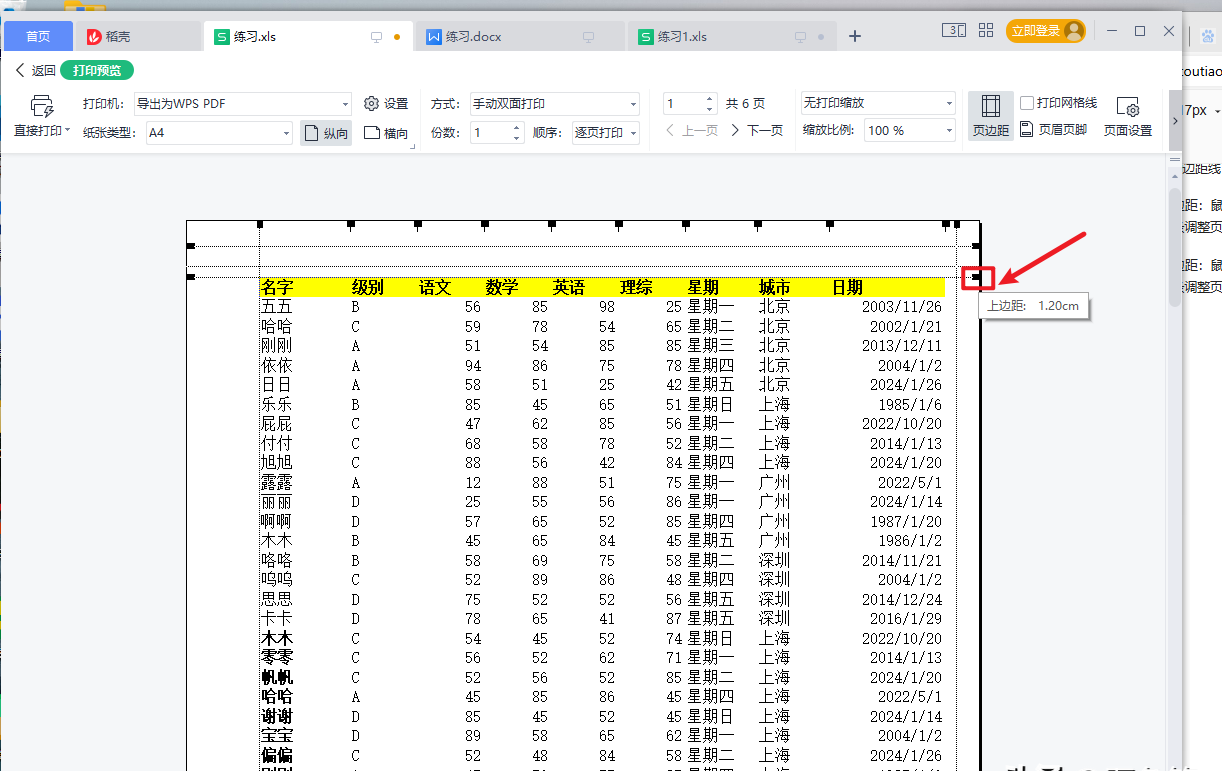This screenshot has height=771, width=1222.
Task: Open the print settings dialog launcher corner
Action: tap(413, 147)
